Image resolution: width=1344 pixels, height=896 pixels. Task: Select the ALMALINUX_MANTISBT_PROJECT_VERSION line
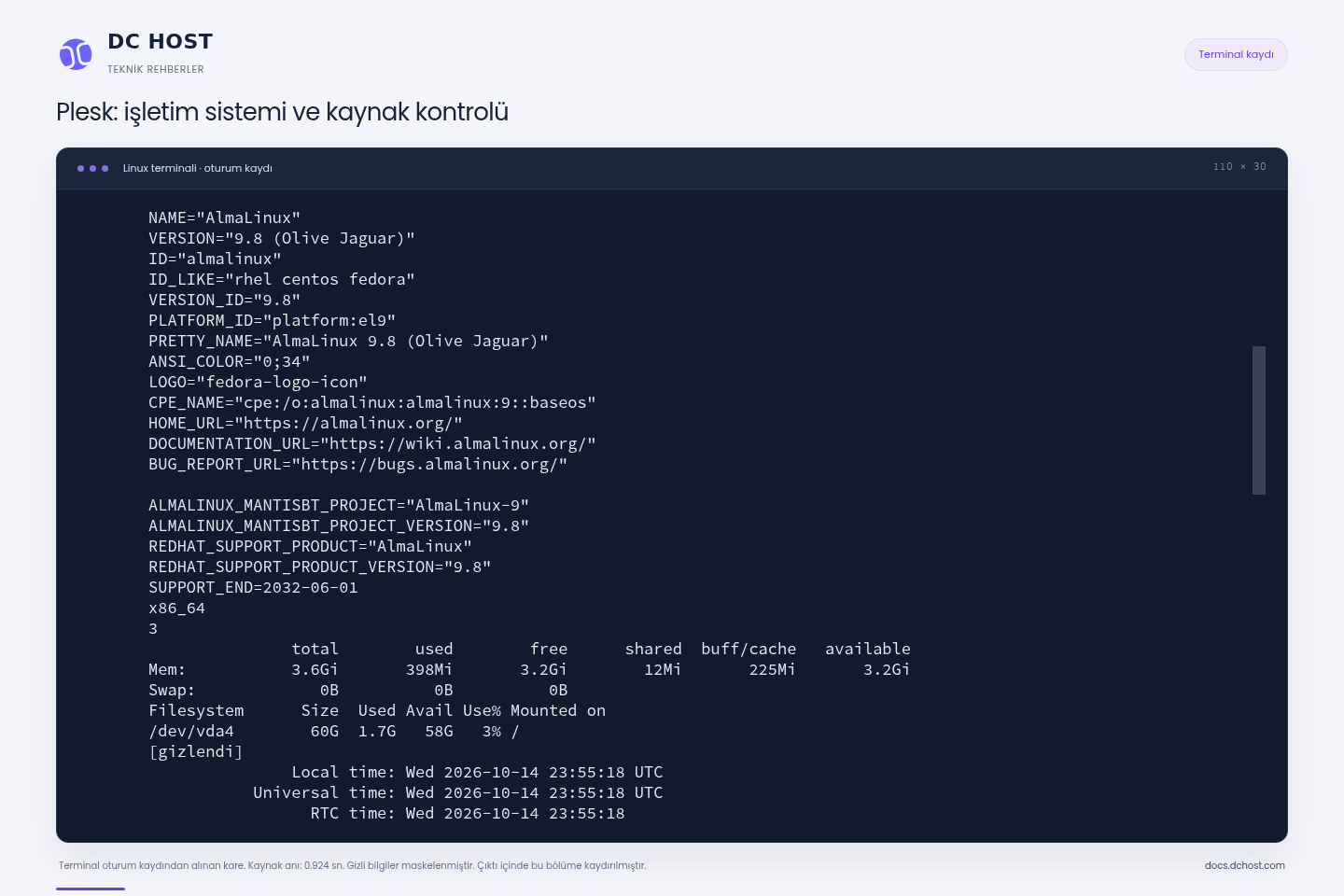point(339,525)
